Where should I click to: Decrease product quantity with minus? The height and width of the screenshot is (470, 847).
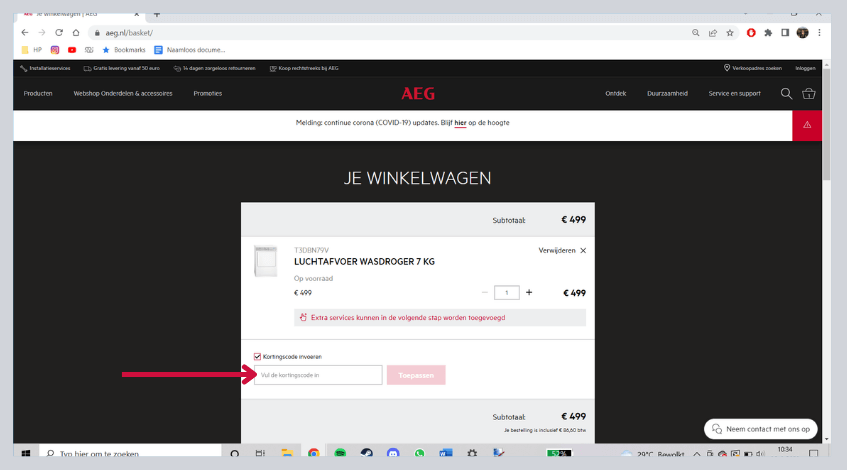(x=485, y=293)
